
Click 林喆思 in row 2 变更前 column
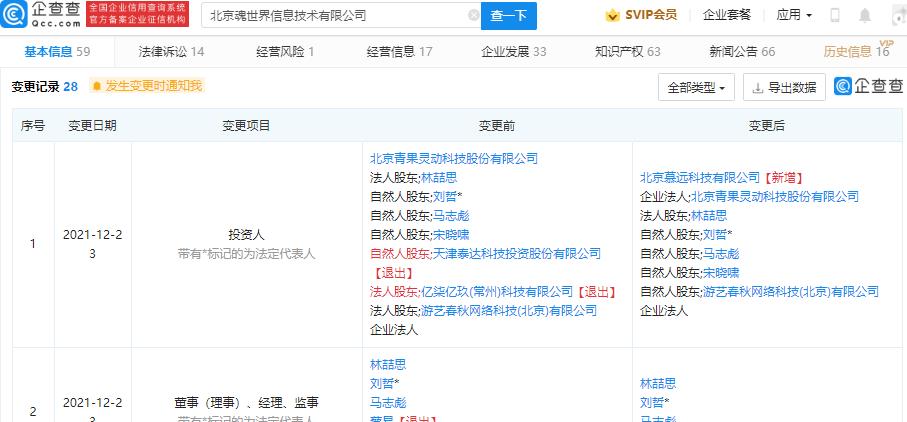388,364
